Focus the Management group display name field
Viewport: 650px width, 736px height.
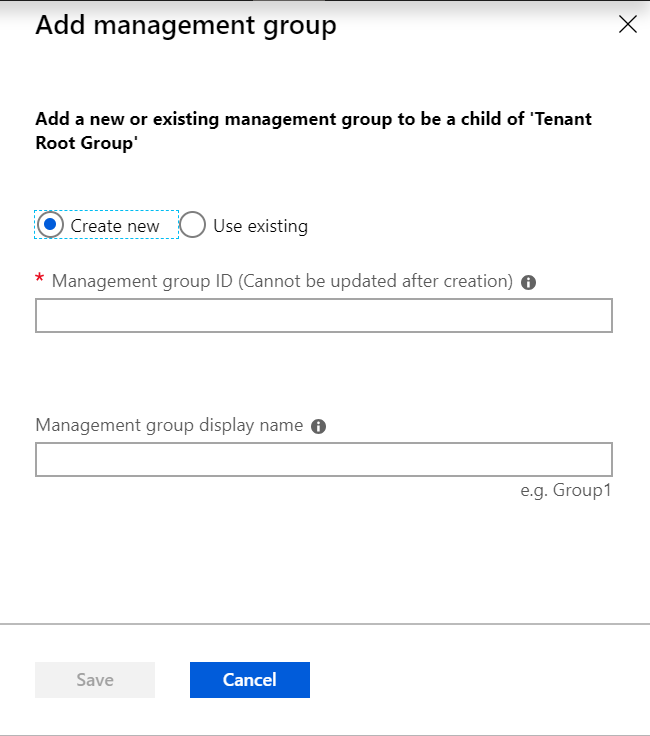tap(323, 460)
